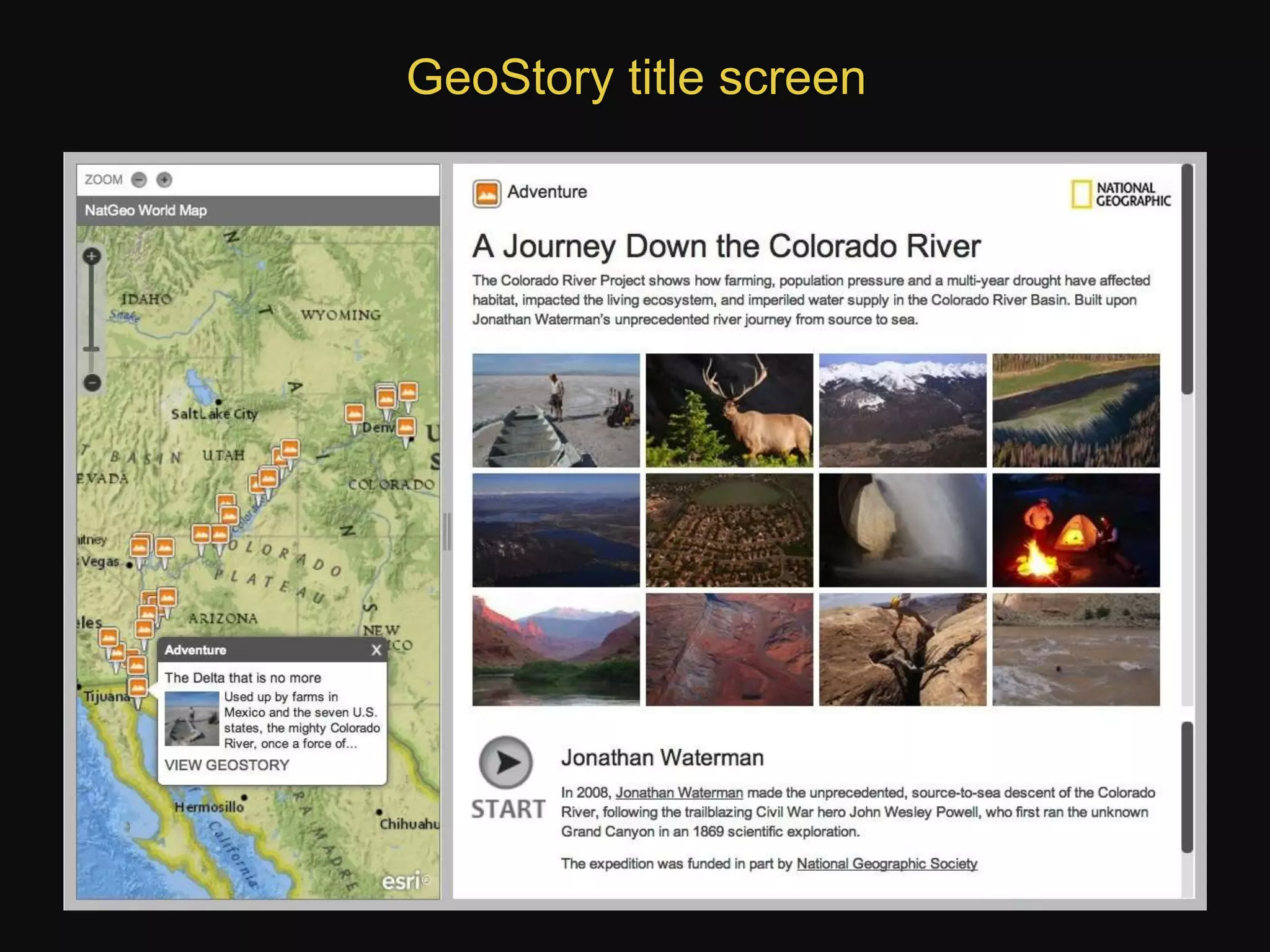
Task: Click the esri logo on the map
Action: coord(406,881)
